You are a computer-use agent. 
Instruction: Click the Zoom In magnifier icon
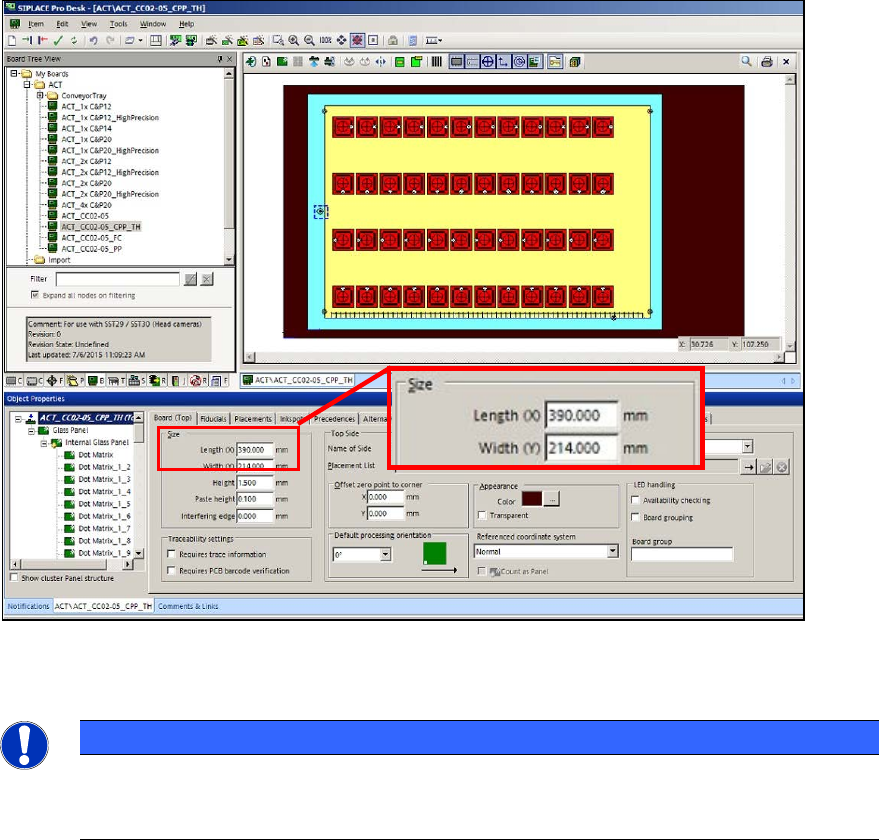tap(294, 40)
